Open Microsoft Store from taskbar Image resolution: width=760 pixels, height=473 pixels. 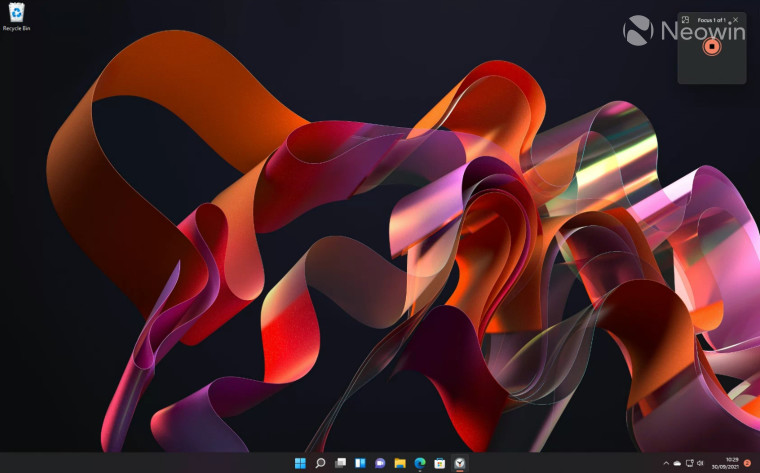point(440,463)
